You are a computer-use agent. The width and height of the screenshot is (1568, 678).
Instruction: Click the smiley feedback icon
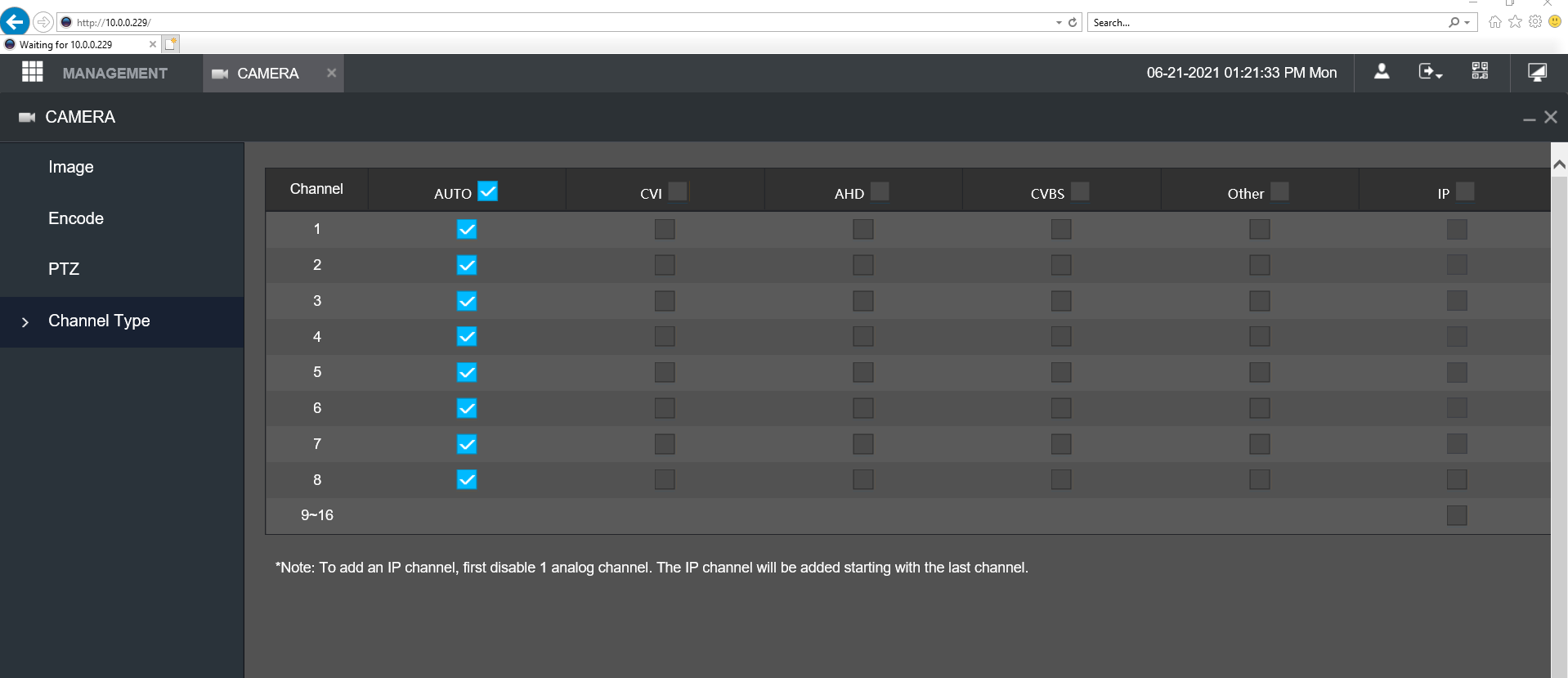[1555, 22]
